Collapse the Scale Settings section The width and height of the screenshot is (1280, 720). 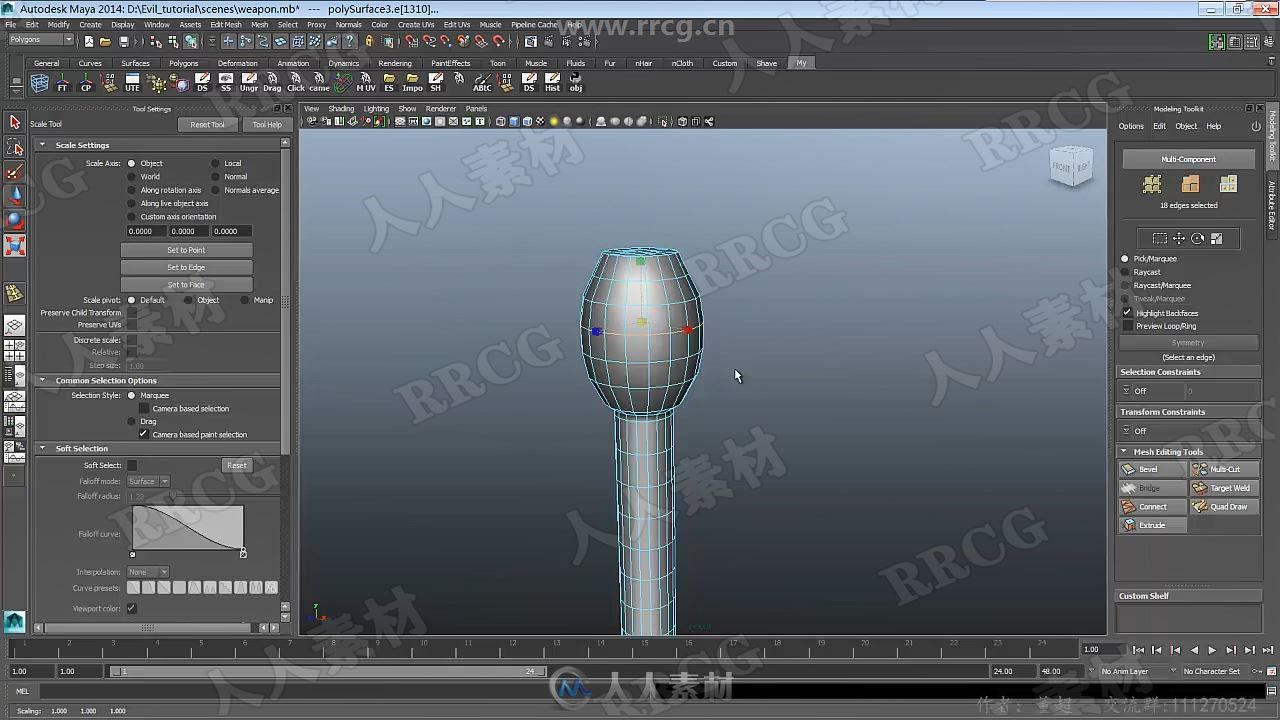pos(42,145)
